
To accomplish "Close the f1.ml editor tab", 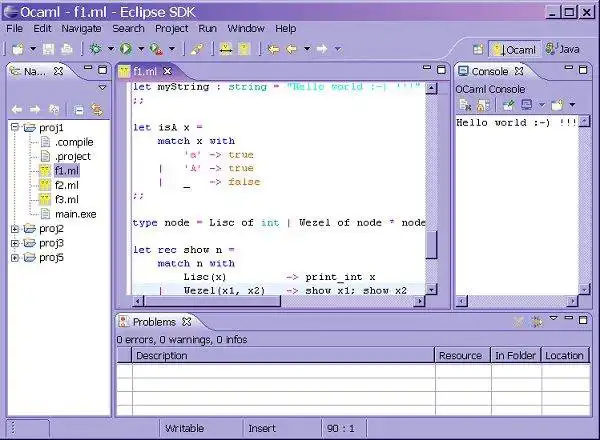I will [x=167, y=71].
